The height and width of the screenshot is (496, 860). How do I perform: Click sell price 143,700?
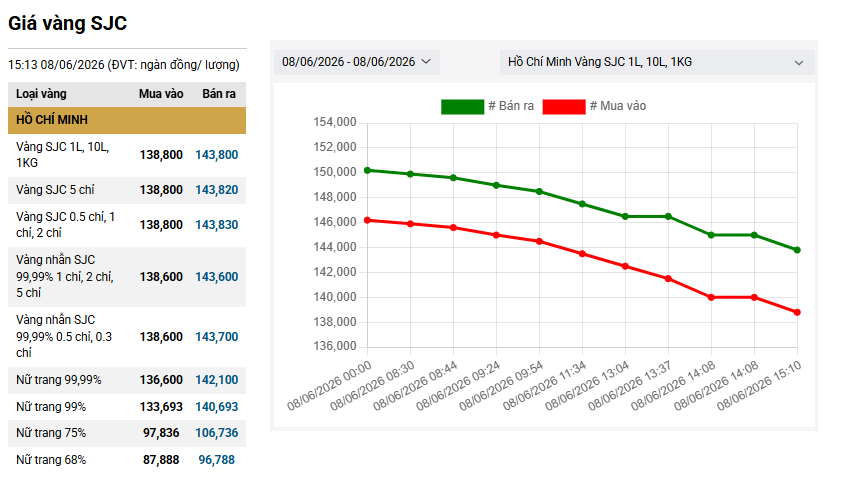click(x=217, y=337)
